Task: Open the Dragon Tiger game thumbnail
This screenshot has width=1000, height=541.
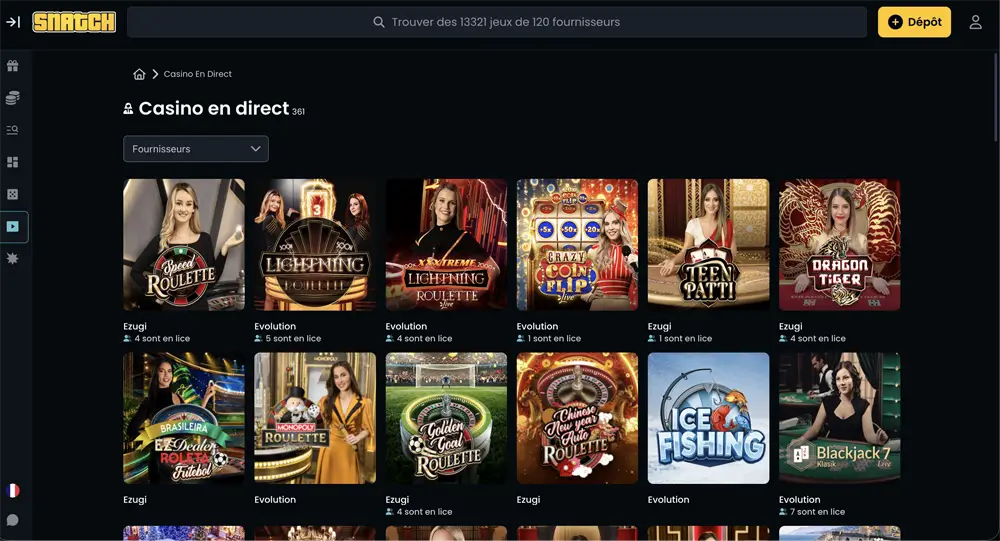Action: click(x=840, y=244)
